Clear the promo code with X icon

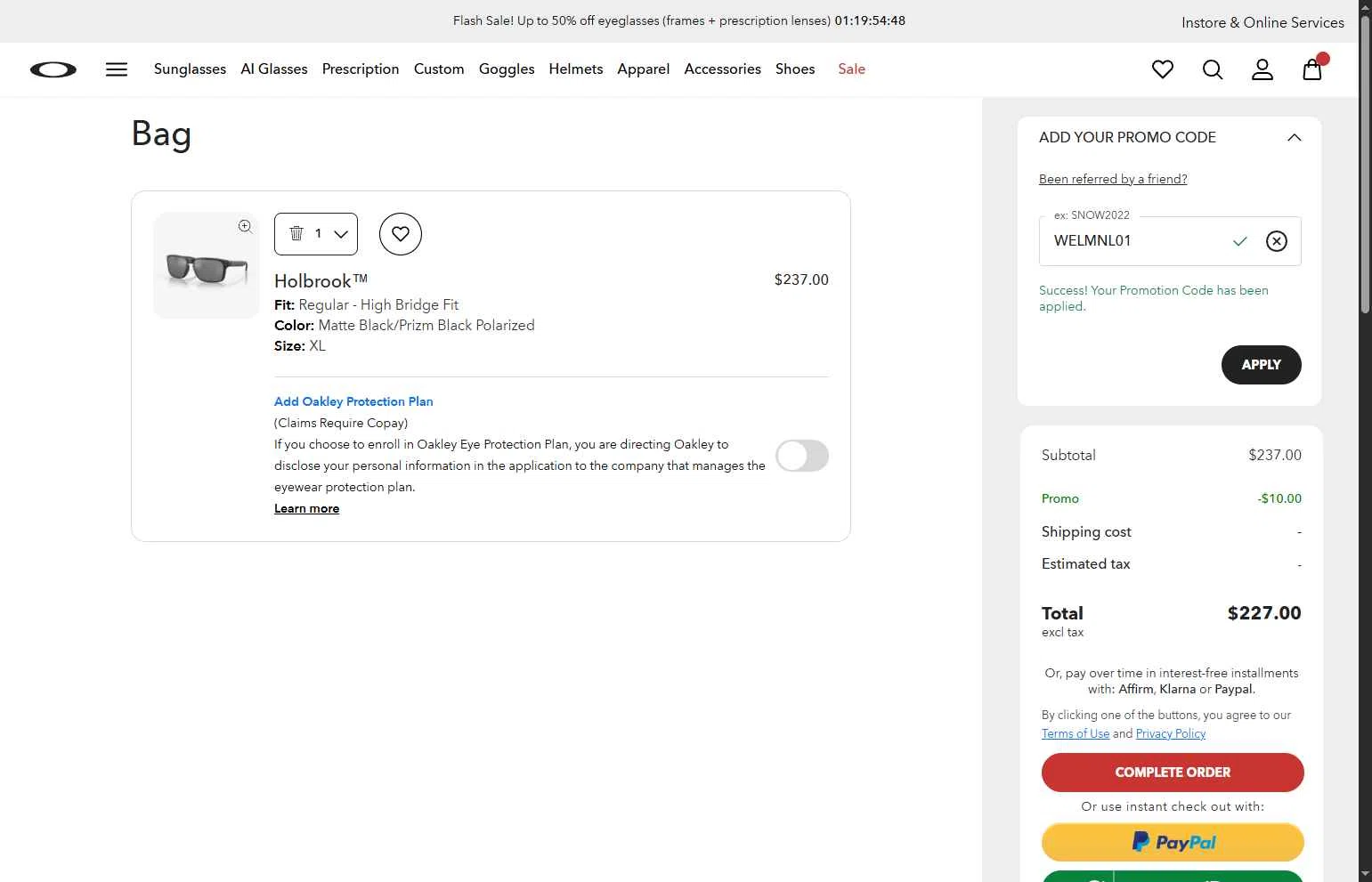pyautogui.click(x=1277, y=241)
